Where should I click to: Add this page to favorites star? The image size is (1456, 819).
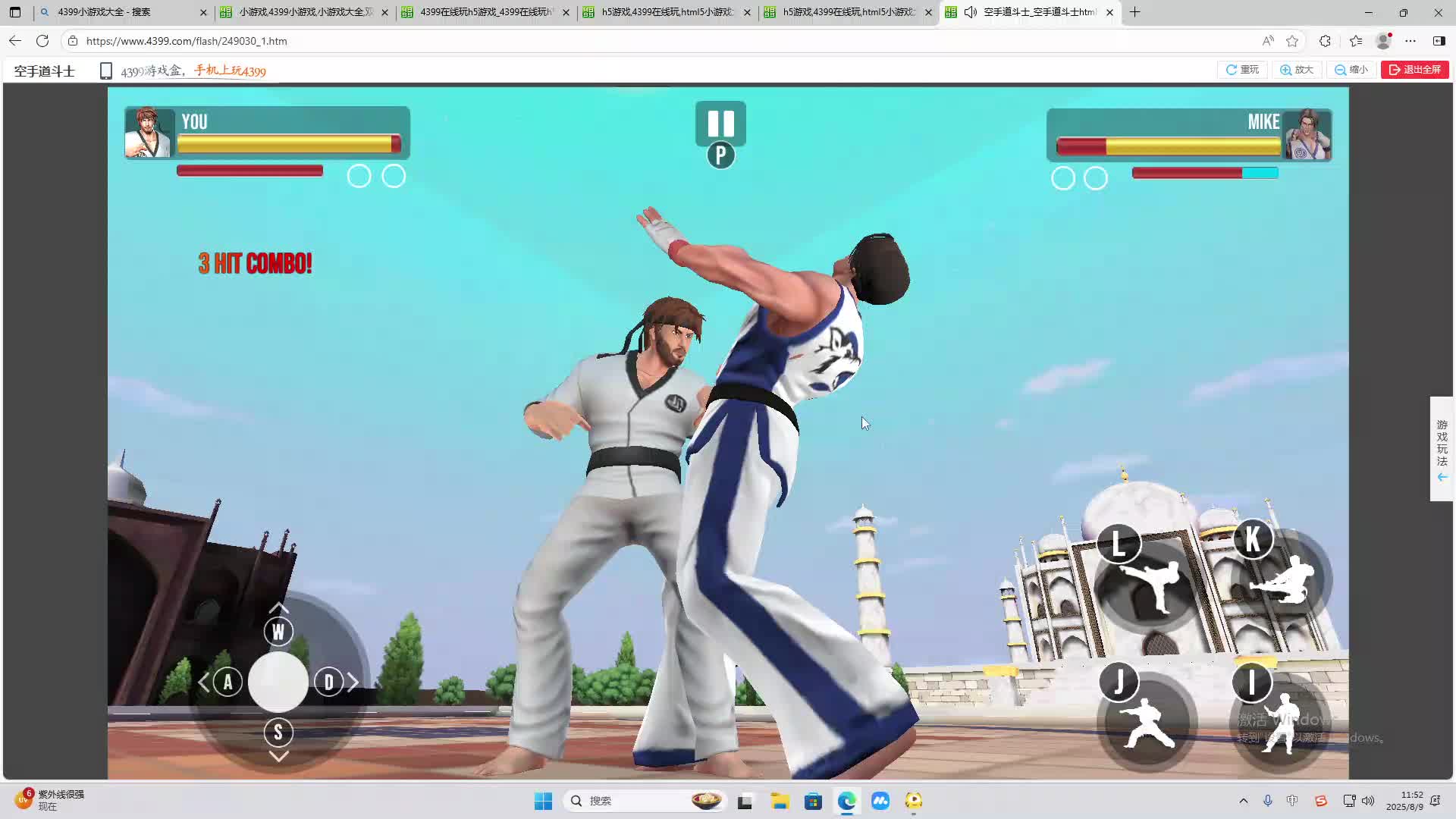(1292, 41)
